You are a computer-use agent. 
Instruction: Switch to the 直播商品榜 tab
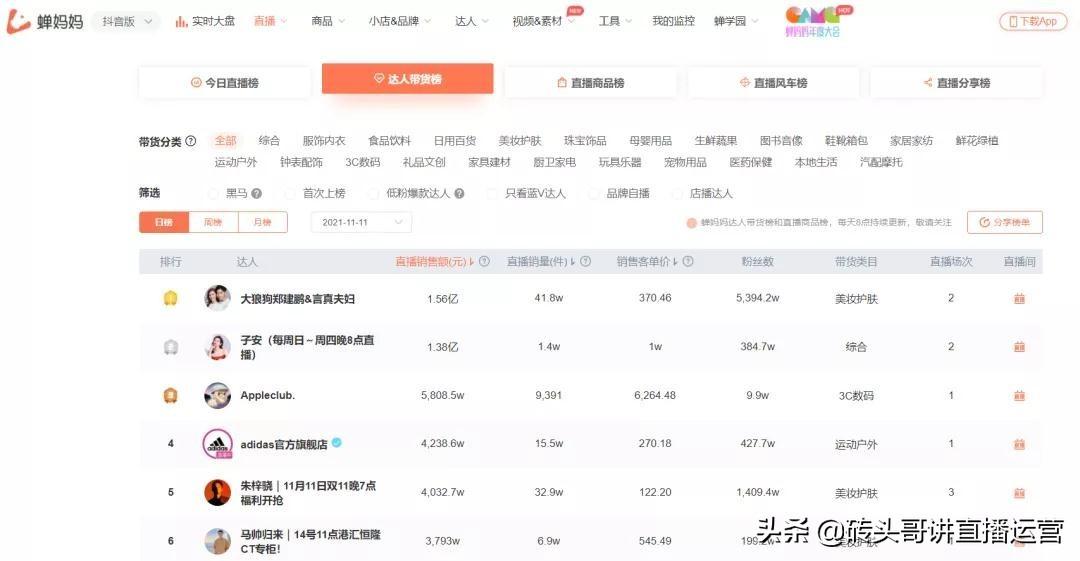point(591,83)
